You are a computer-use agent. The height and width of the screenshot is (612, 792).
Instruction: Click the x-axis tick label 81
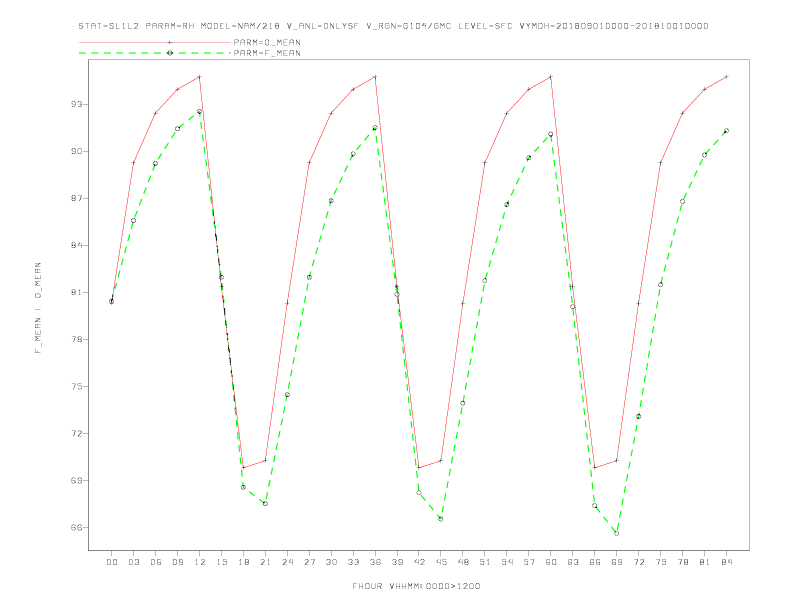pyautogui.click(x=705, y=562)
